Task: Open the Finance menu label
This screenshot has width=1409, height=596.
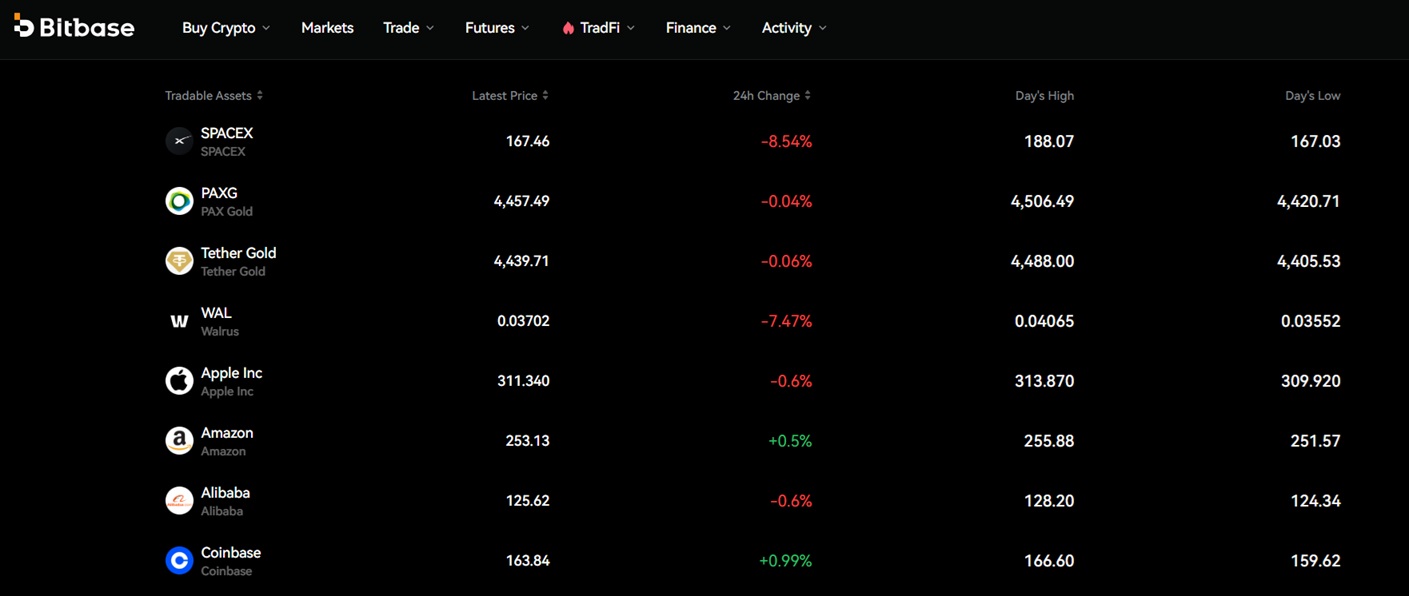Action: coord(691,28)
